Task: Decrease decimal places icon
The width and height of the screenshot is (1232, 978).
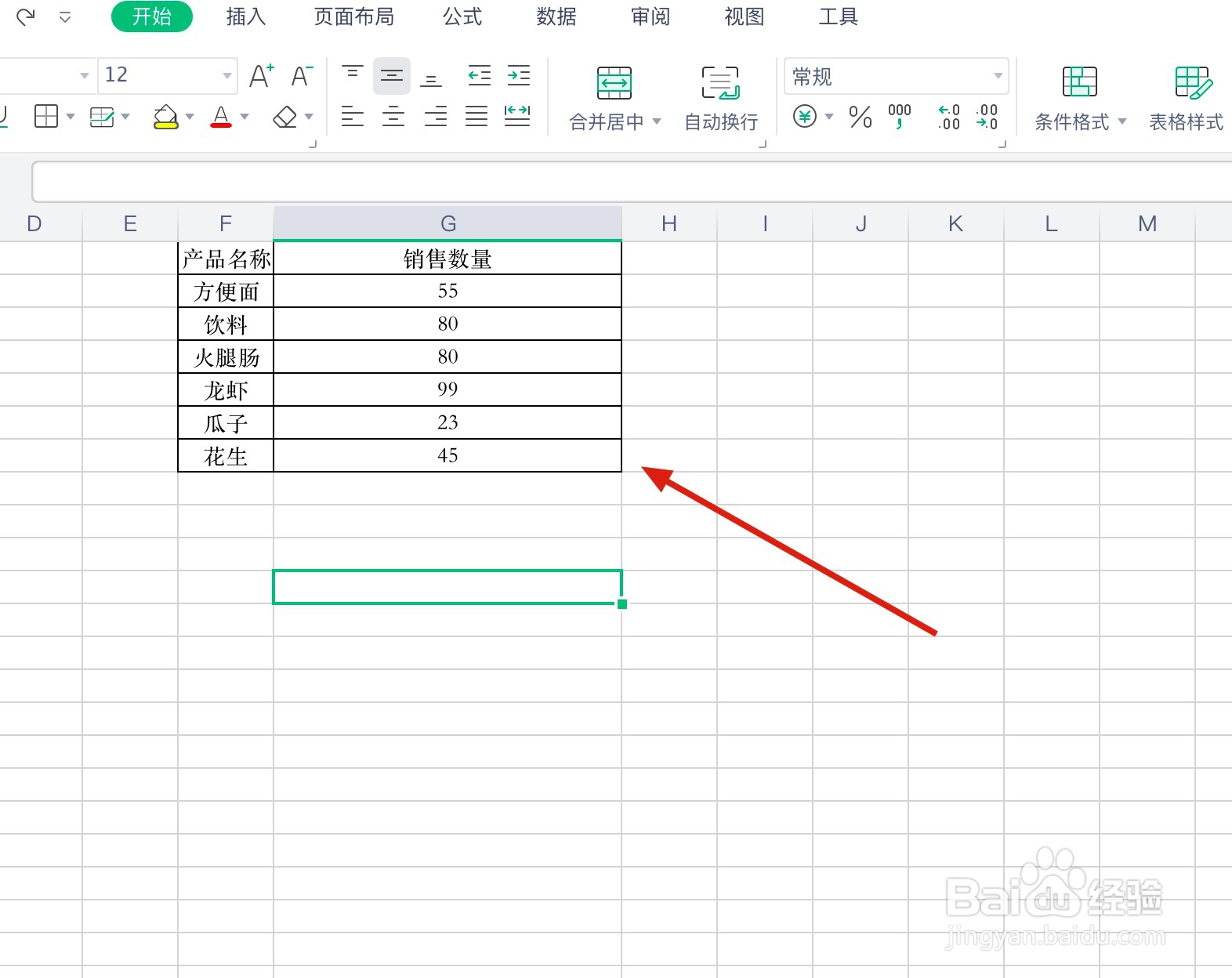Action: coord(987,117)
